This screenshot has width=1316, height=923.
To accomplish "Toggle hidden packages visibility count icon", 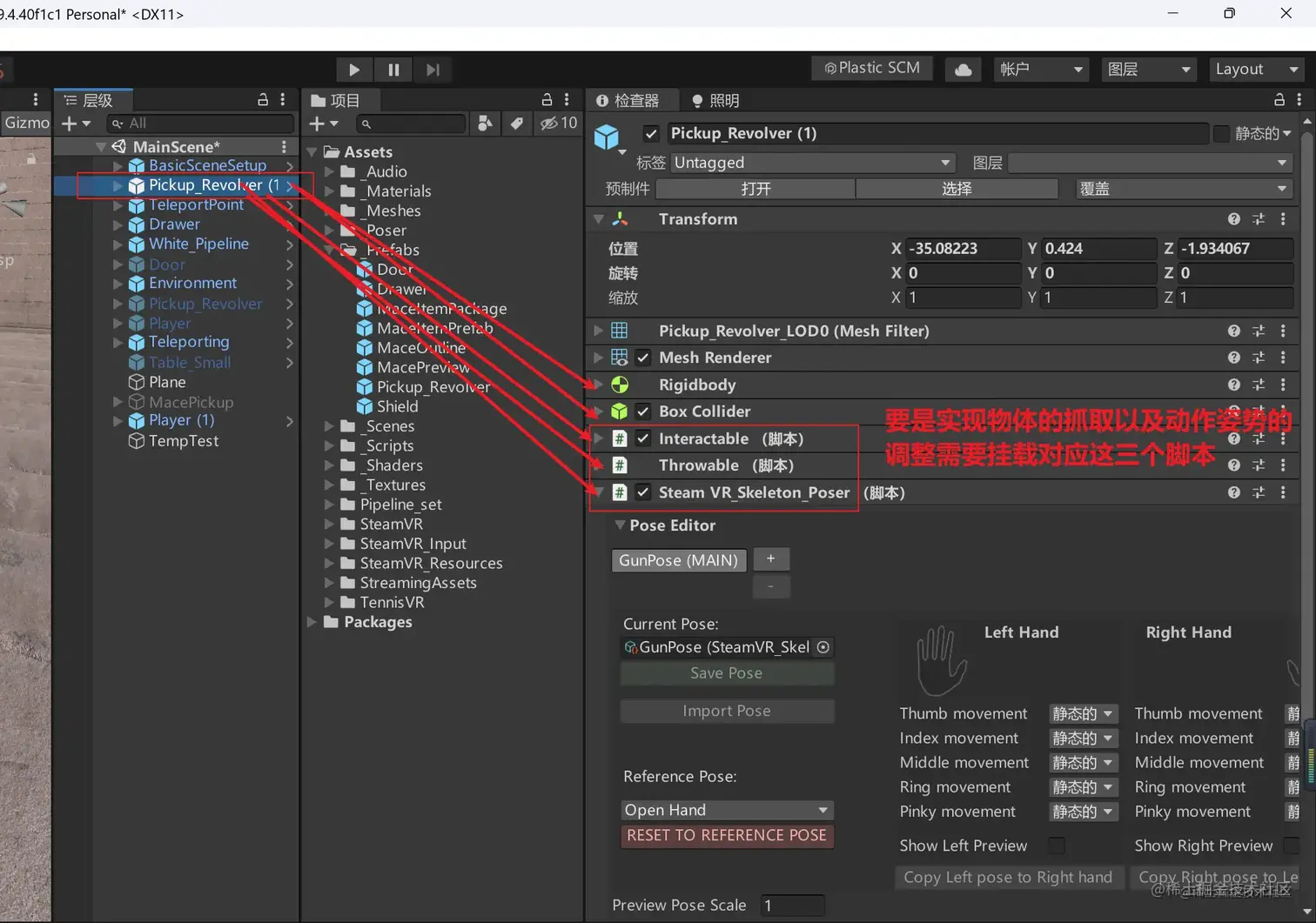I will tap(559, 124).
